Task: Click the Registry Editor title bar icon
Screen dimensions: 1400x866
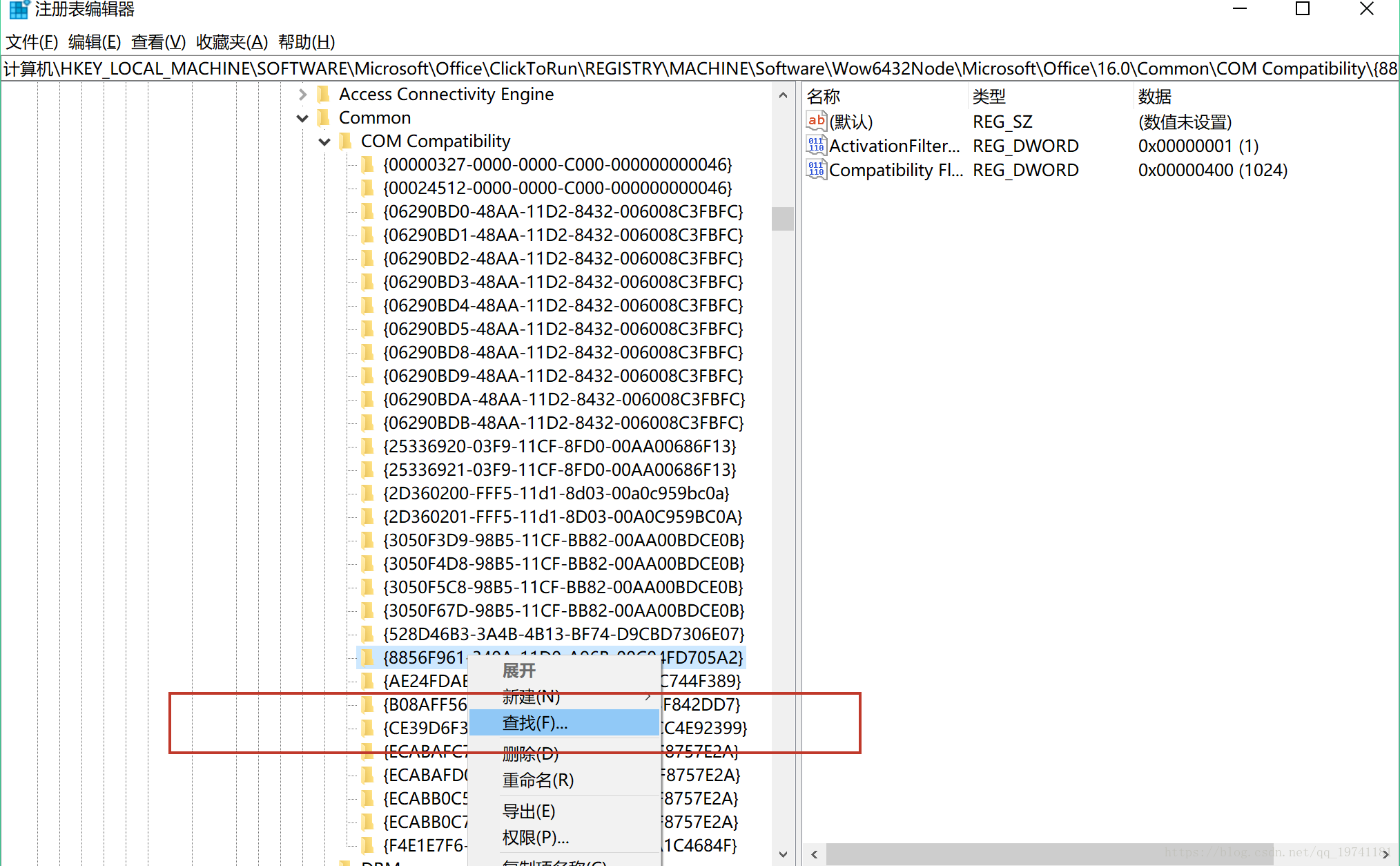Action: 19,10
